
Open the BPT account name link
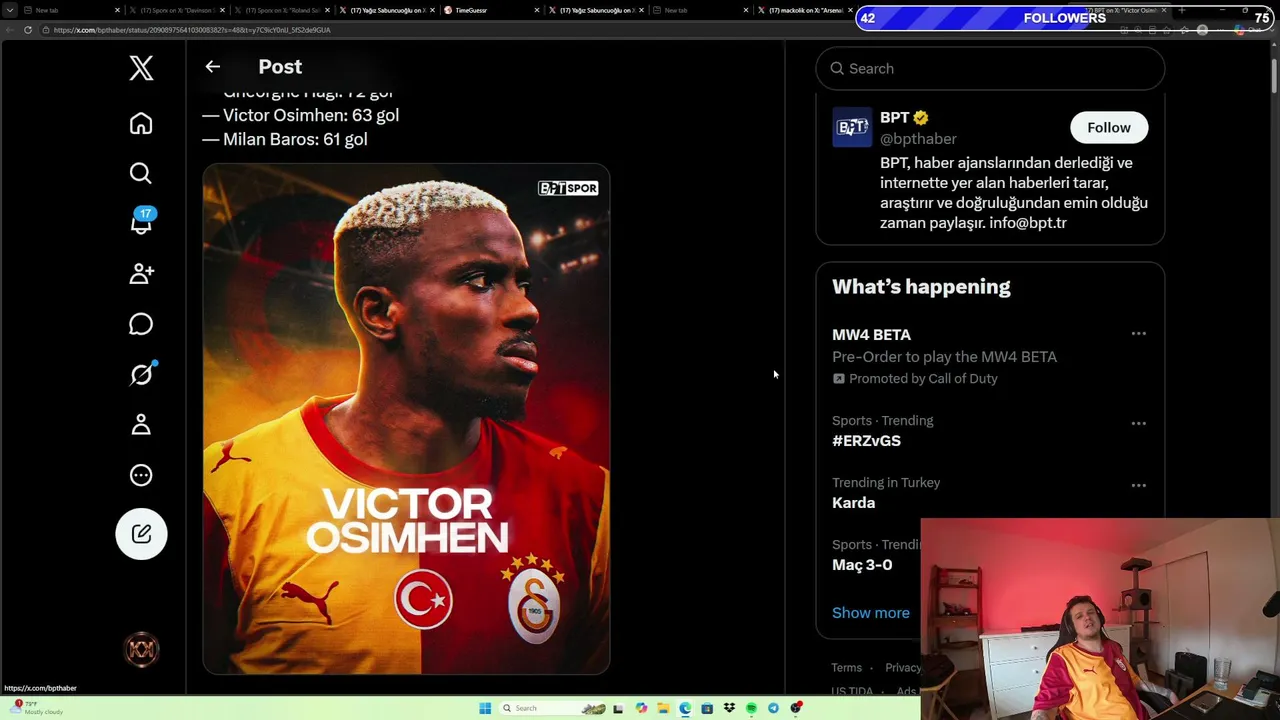tap(894, 118)
